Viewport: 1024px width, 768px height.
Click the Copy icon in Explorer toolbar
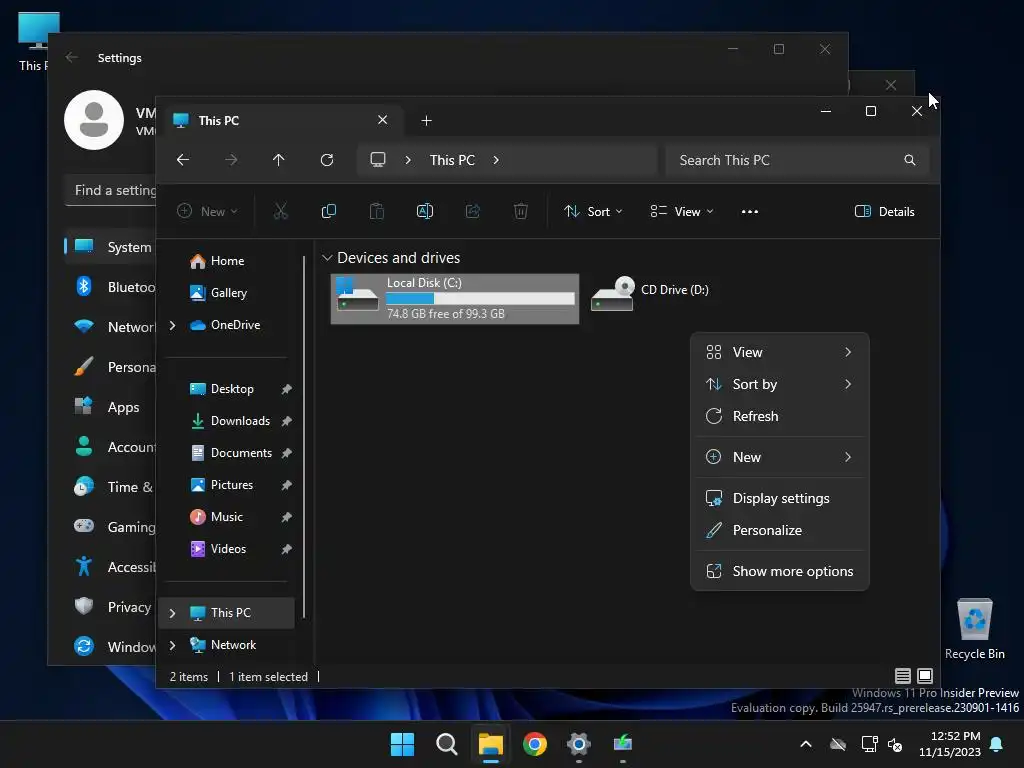(x=328, y=211)
